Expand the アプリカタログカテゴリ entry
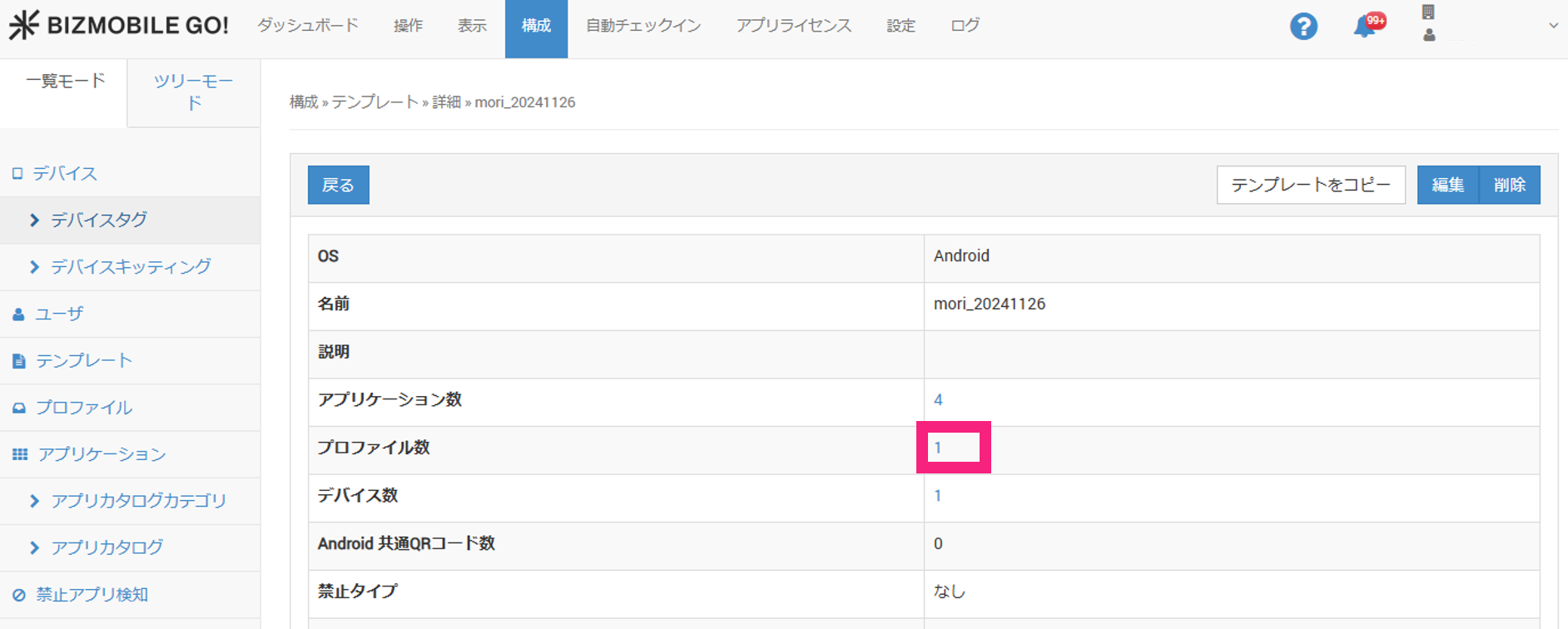Image resolution: width=1568 pixels, height=629 pixels. [138, 501]
